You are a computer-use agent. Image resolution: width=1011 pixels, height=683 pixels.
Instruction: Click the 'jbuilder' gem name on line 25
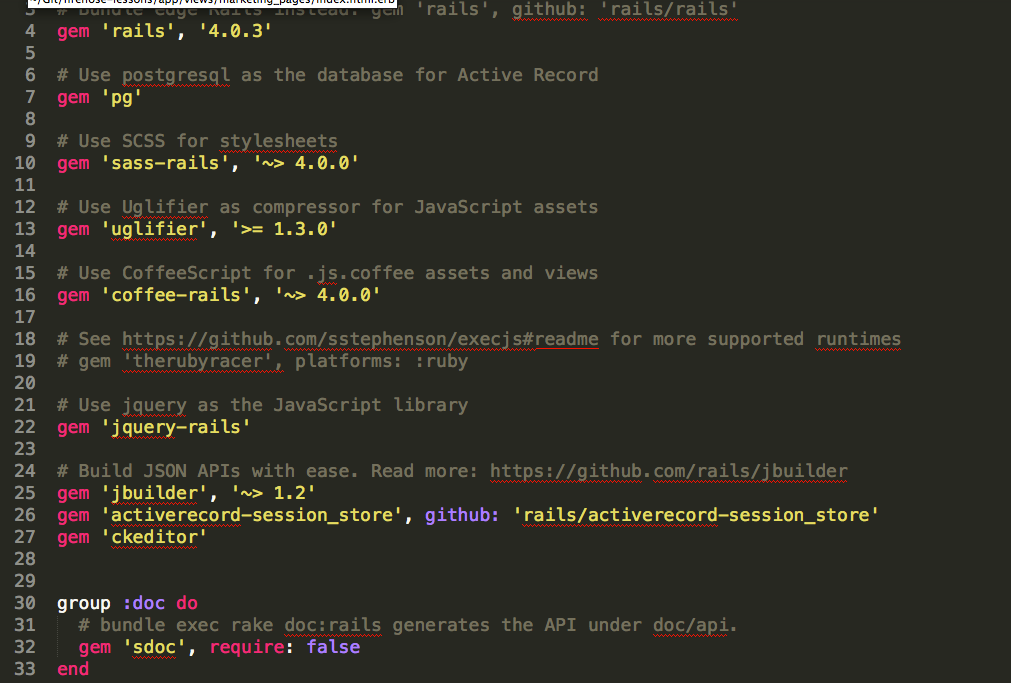[154, 493]
